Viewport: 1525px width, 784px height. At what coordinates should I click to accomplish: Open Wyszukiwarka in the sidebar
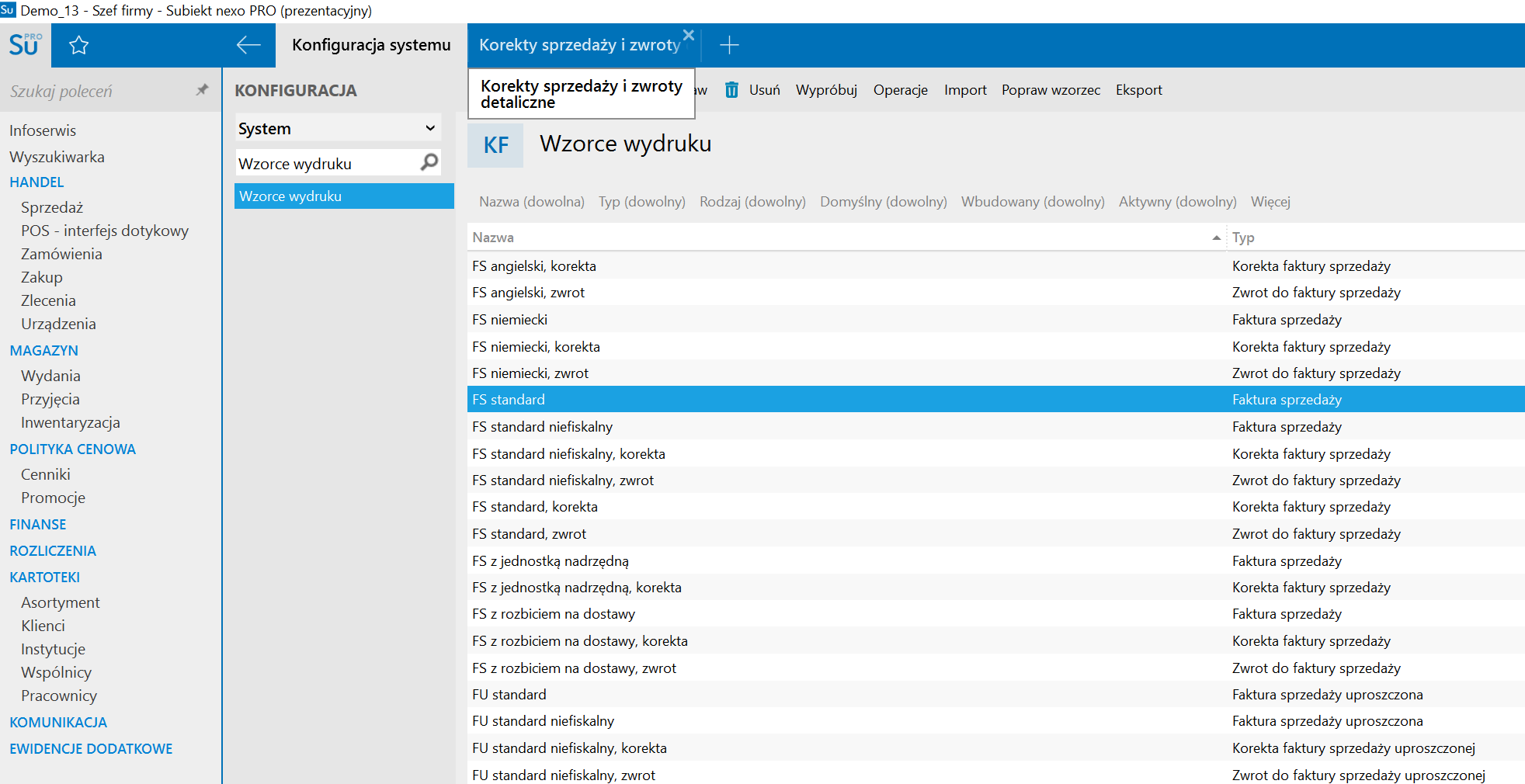[x=57, y=157]
